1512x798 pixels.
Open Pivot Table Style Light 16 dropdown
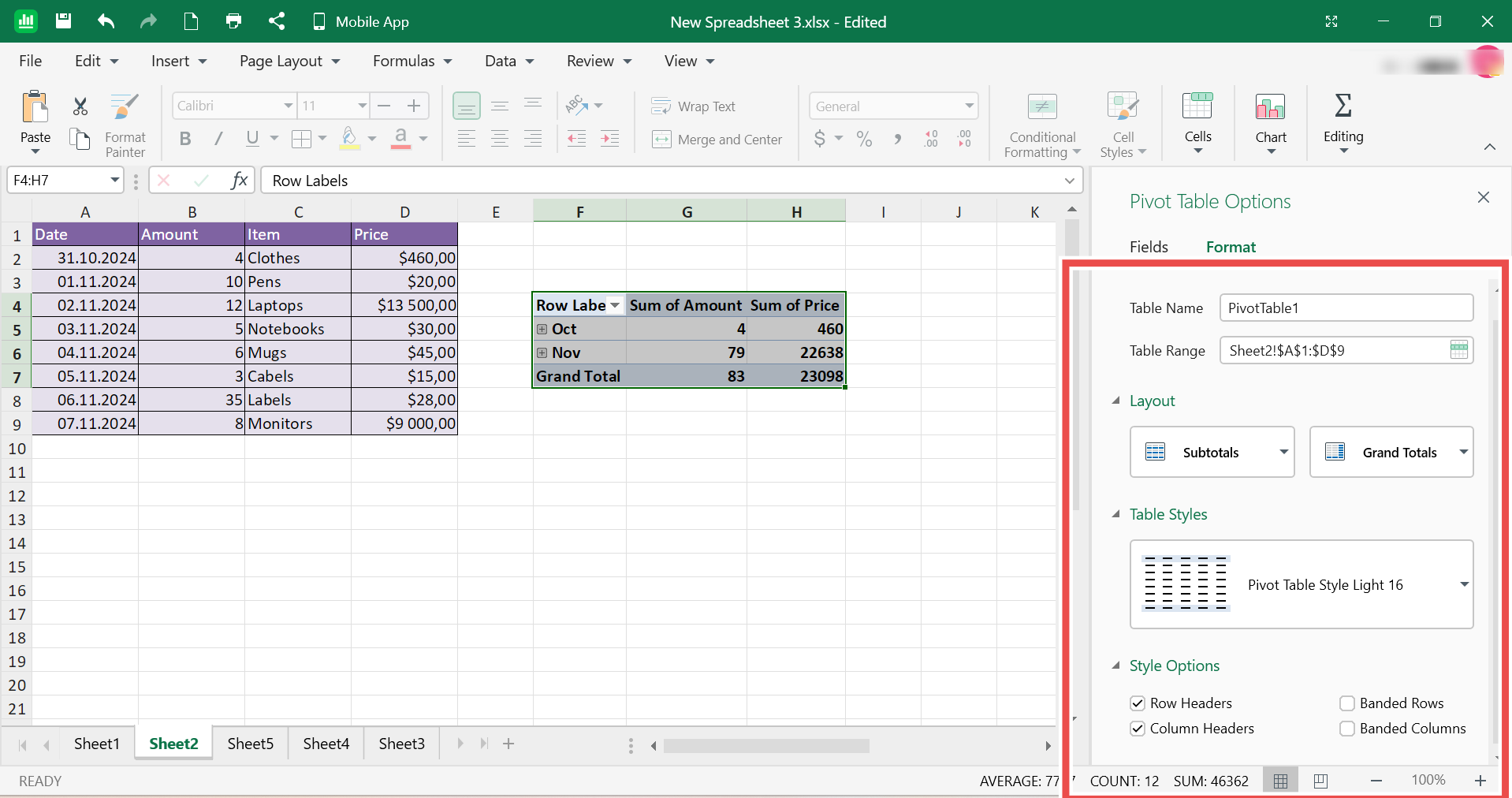(x=1302, y=584)
